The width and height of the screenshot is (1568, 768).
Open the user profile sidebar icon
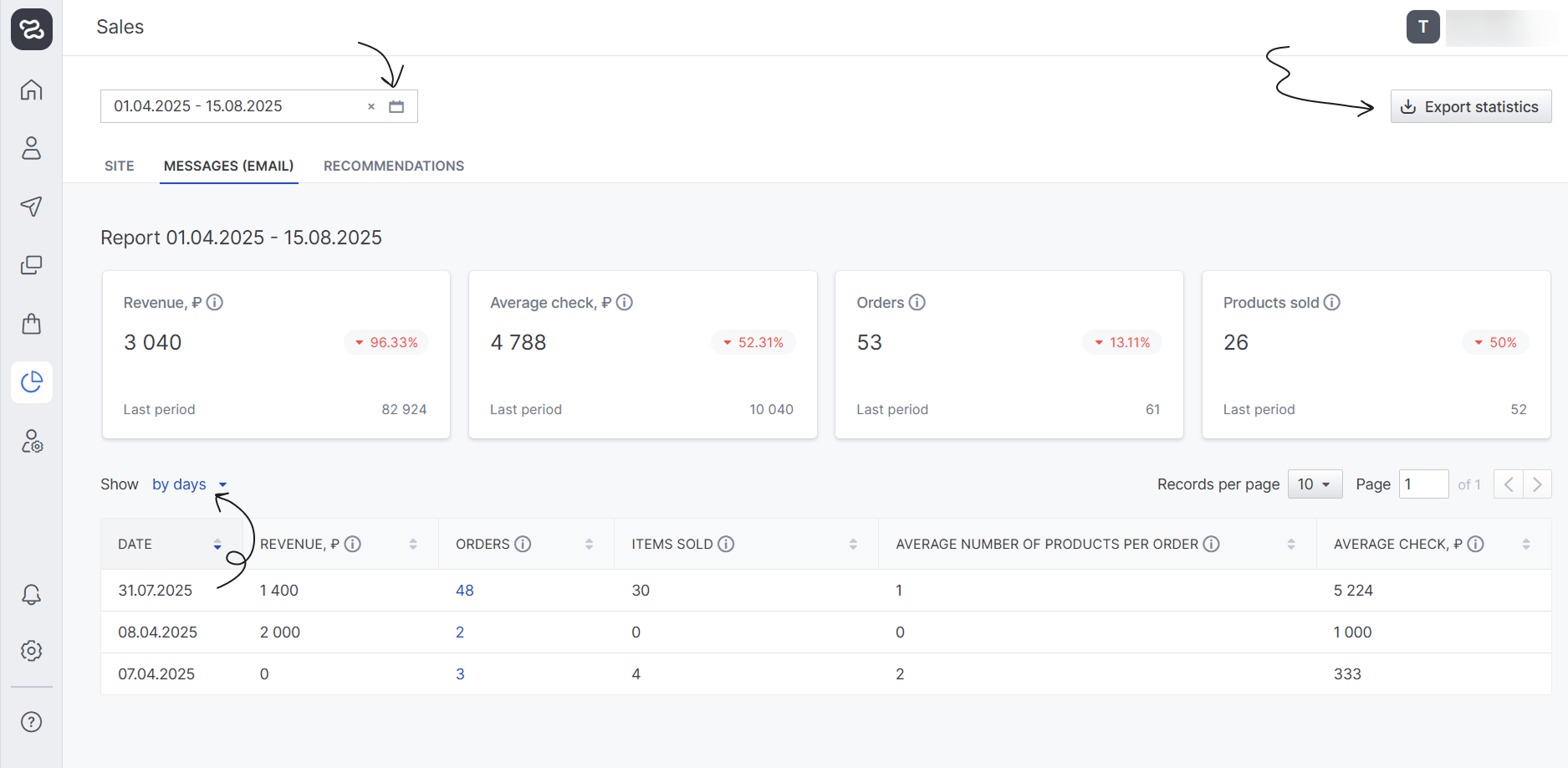pyautogui.click(x=31, y=148)
